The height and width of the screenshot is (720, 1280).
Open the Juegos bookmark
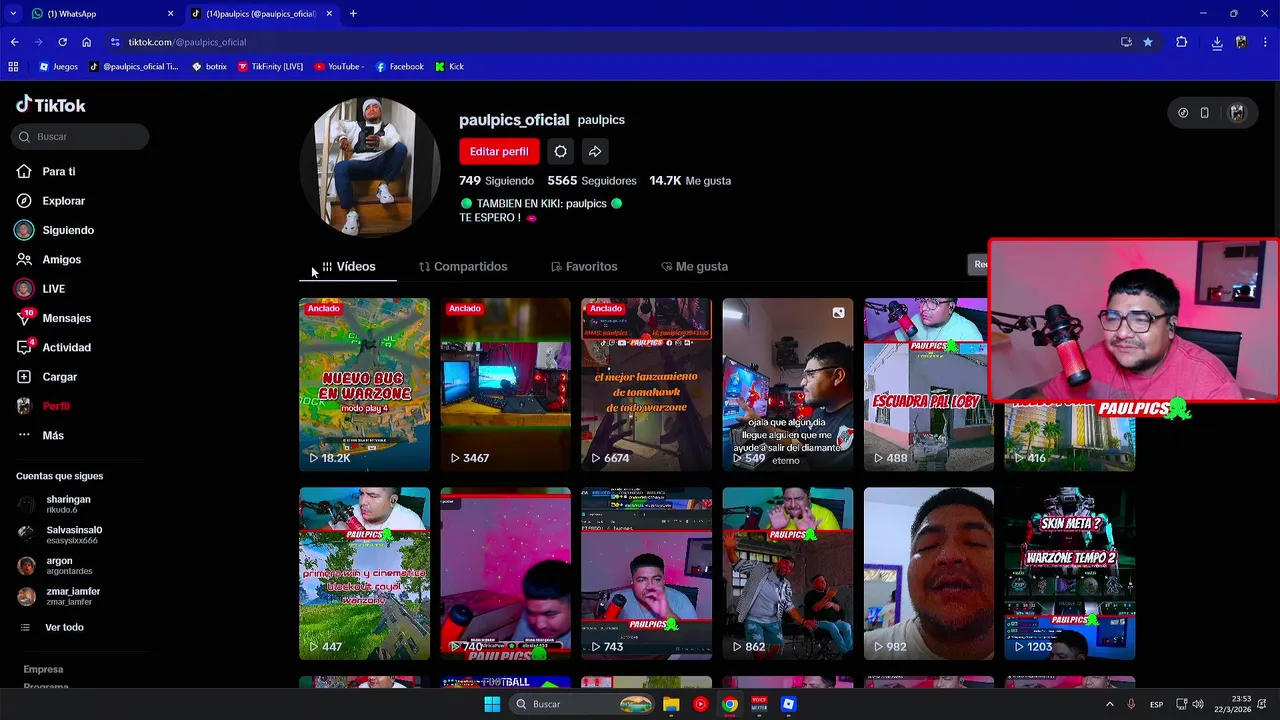click(x=58, y=67)
